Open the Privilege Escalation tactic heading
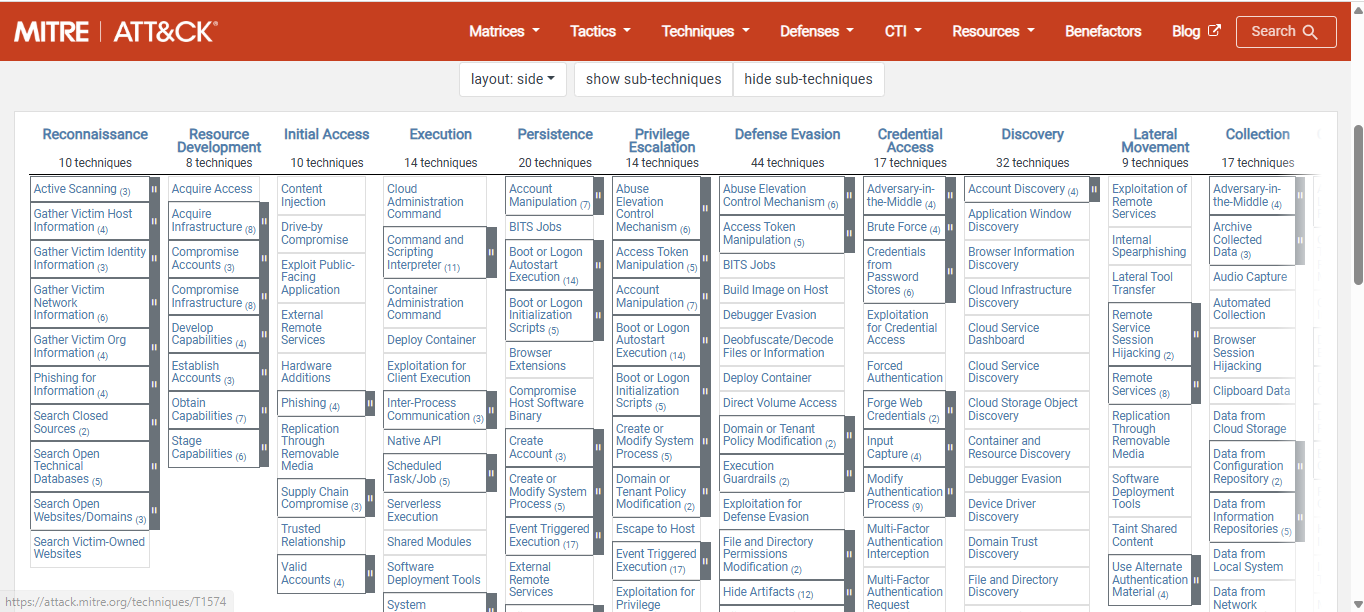This screenshot has width=1364, height=612. click(662, 141)
